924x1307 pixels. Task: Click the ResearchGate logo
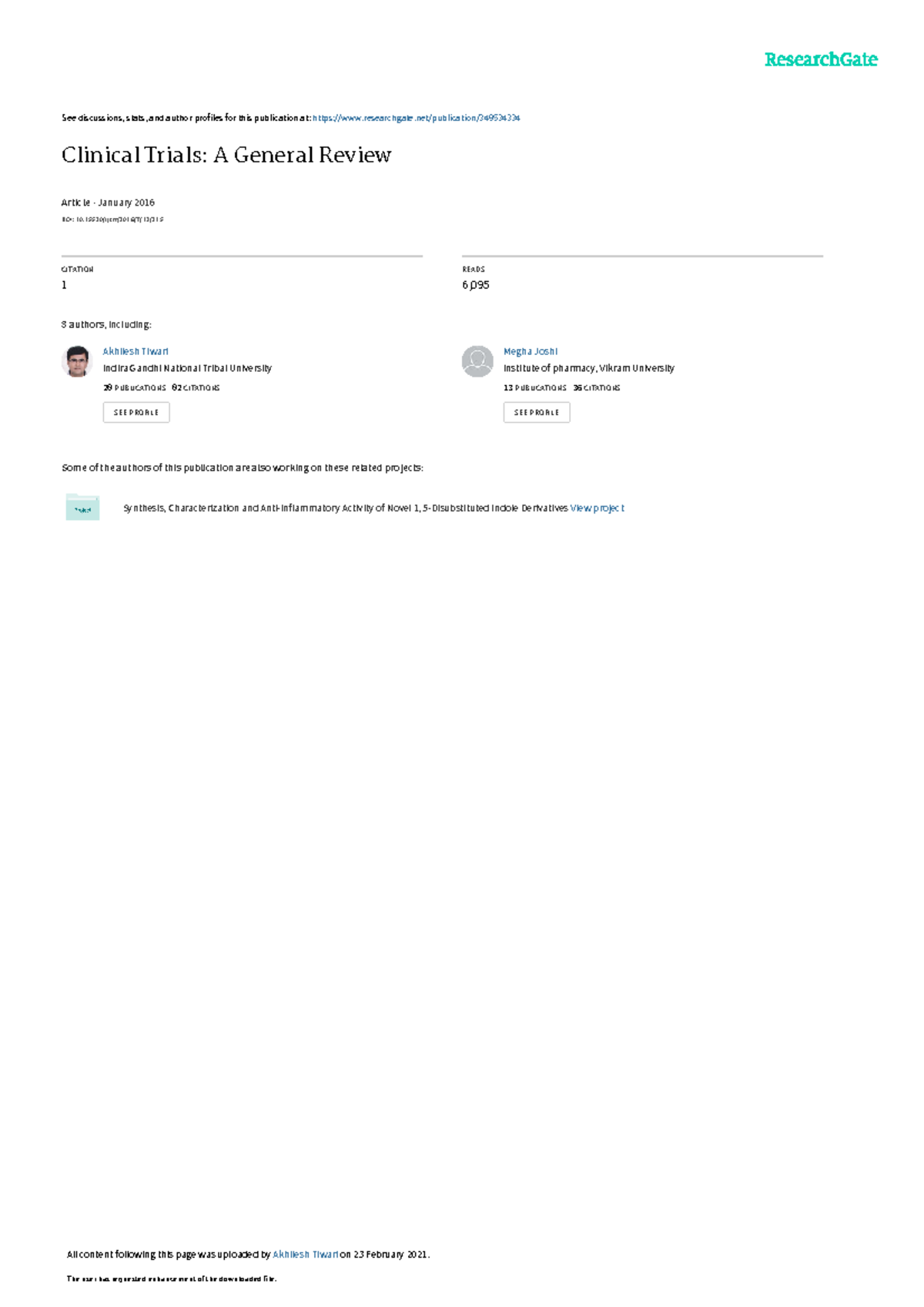(x=821, y=60)
